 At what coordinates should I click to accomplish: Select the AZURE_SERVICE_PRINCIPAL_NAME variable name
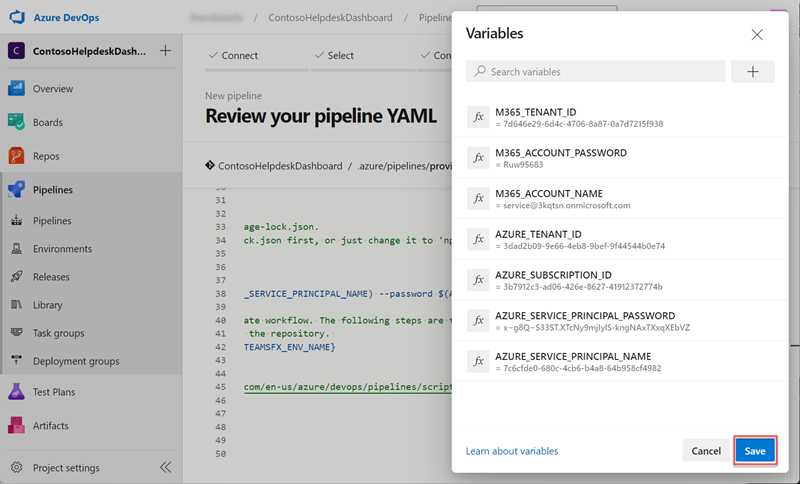point(573,356)
